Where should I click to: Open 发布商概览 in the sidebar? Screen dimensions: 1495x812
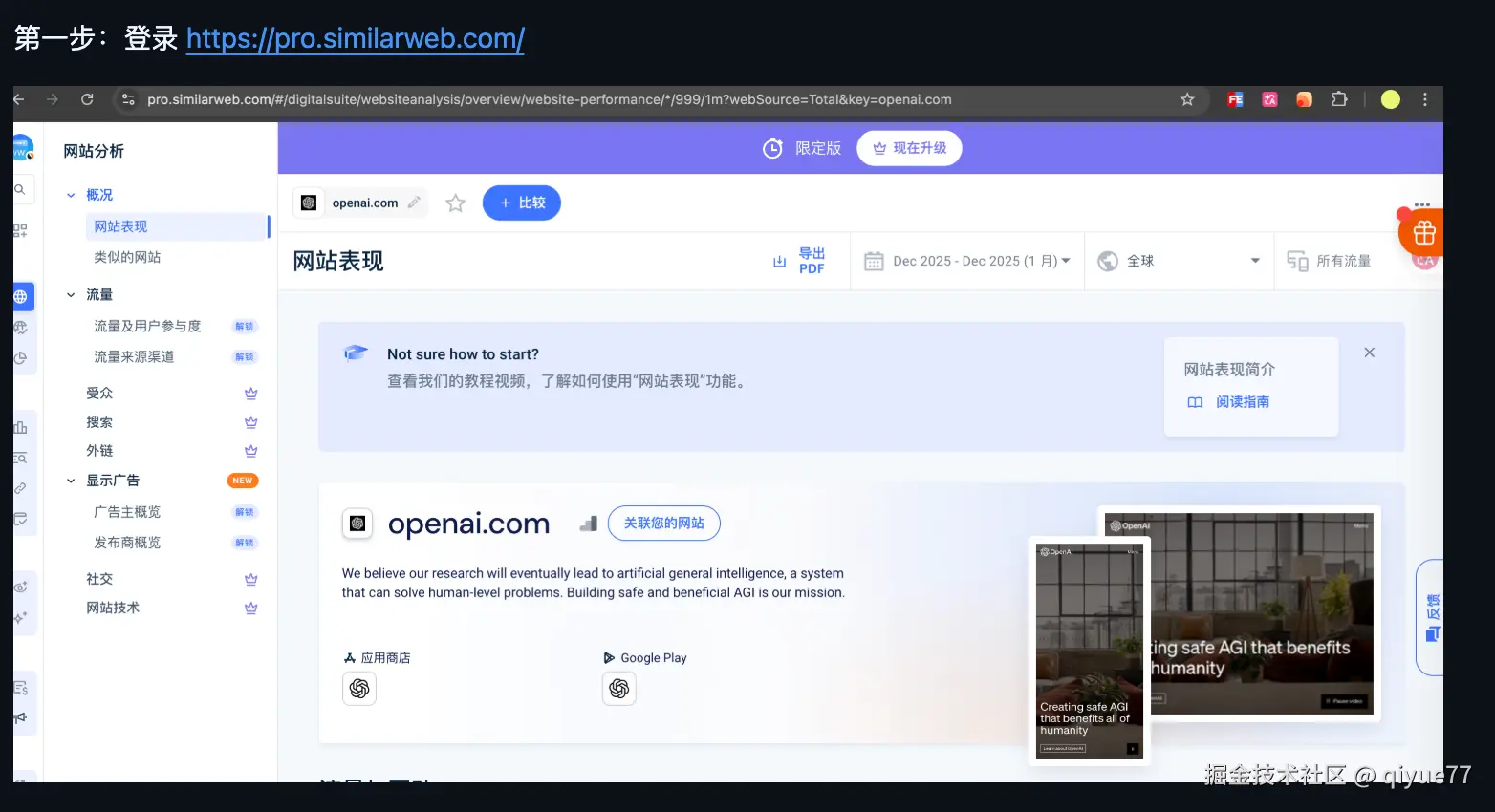127,543
